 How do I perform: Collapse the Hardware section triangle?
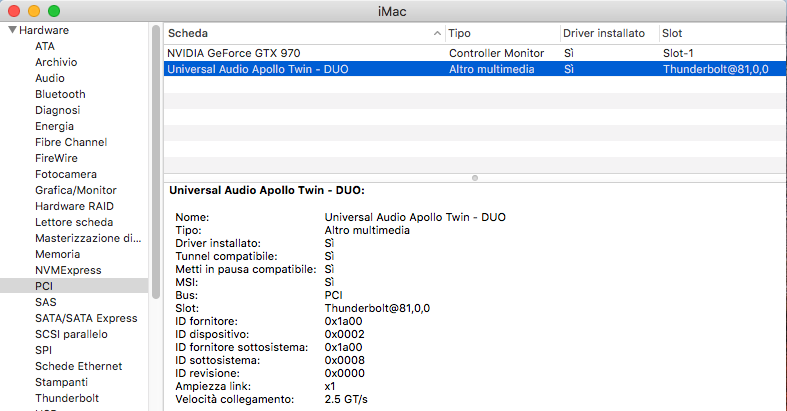pos(13,30)
